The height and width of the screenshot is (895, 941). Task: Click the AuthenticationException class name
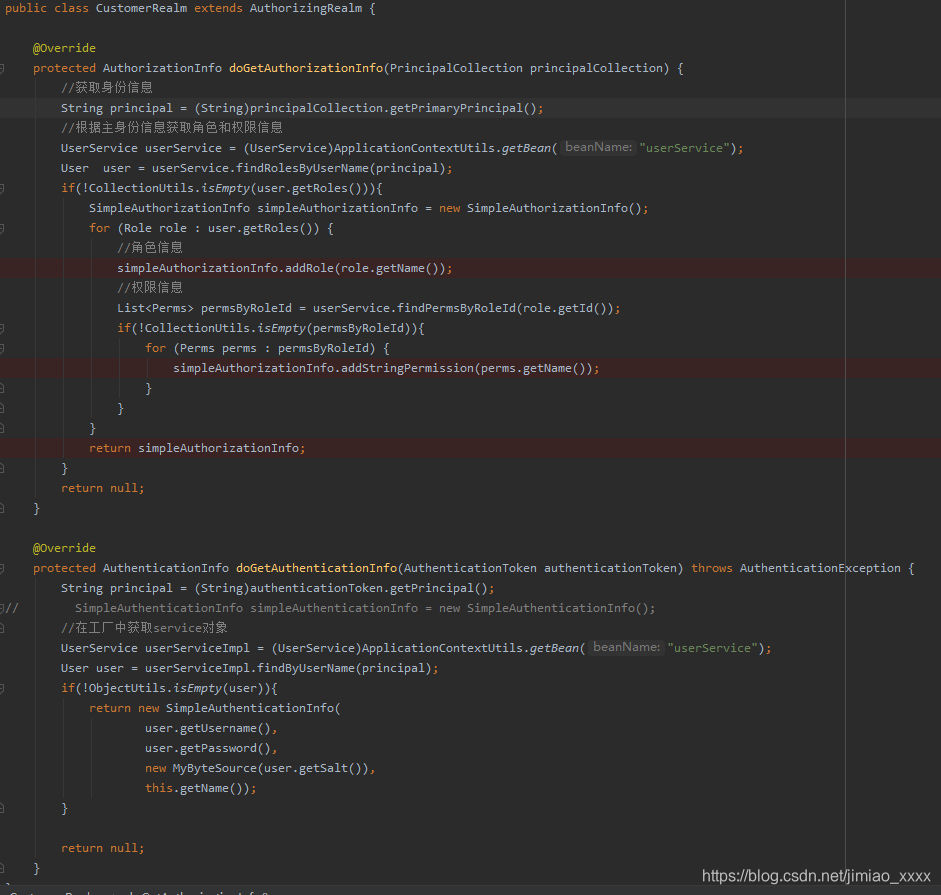point(820,568)
